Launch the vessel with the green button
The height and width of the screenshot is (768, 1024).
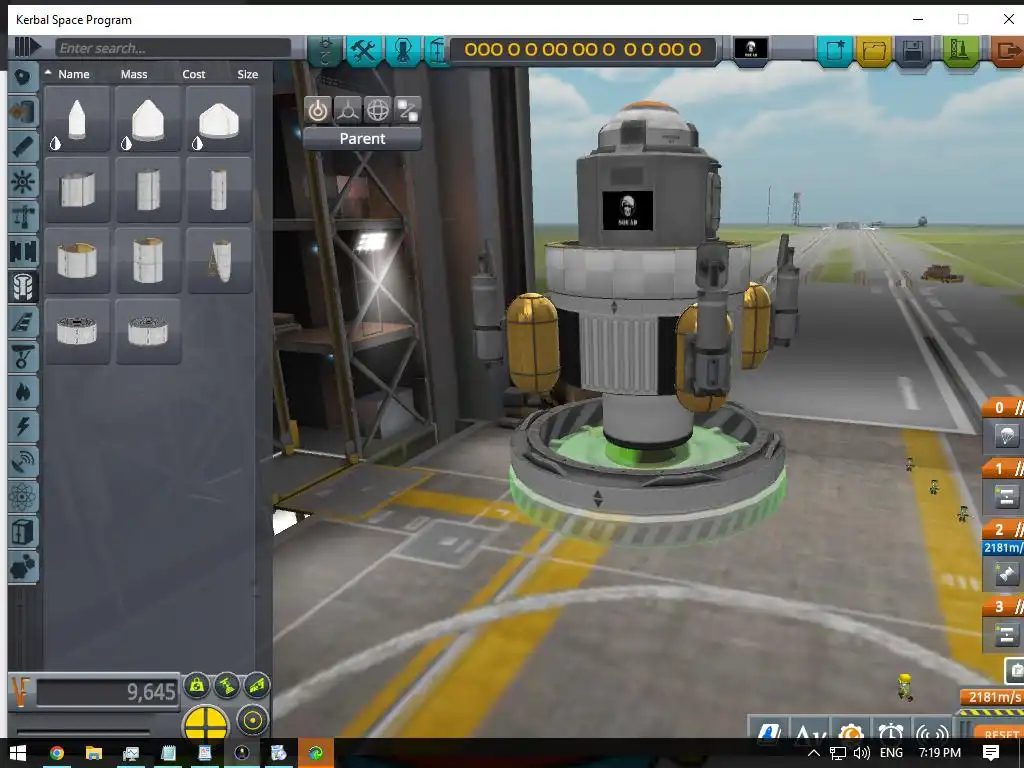pos(959,50)
